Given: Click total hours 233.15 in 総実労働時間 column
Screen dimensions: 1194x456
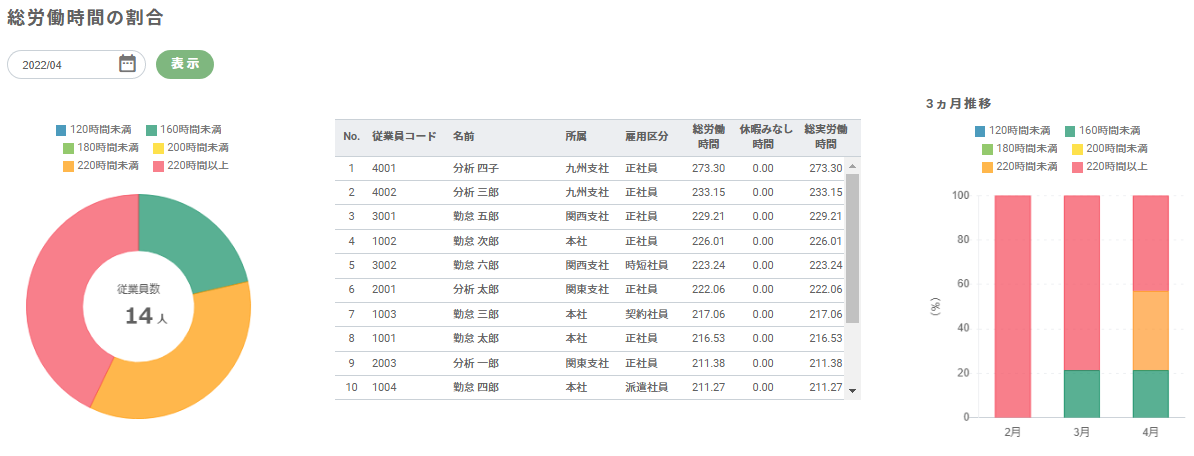Looking at the screenshot, I should pos(825,193).
